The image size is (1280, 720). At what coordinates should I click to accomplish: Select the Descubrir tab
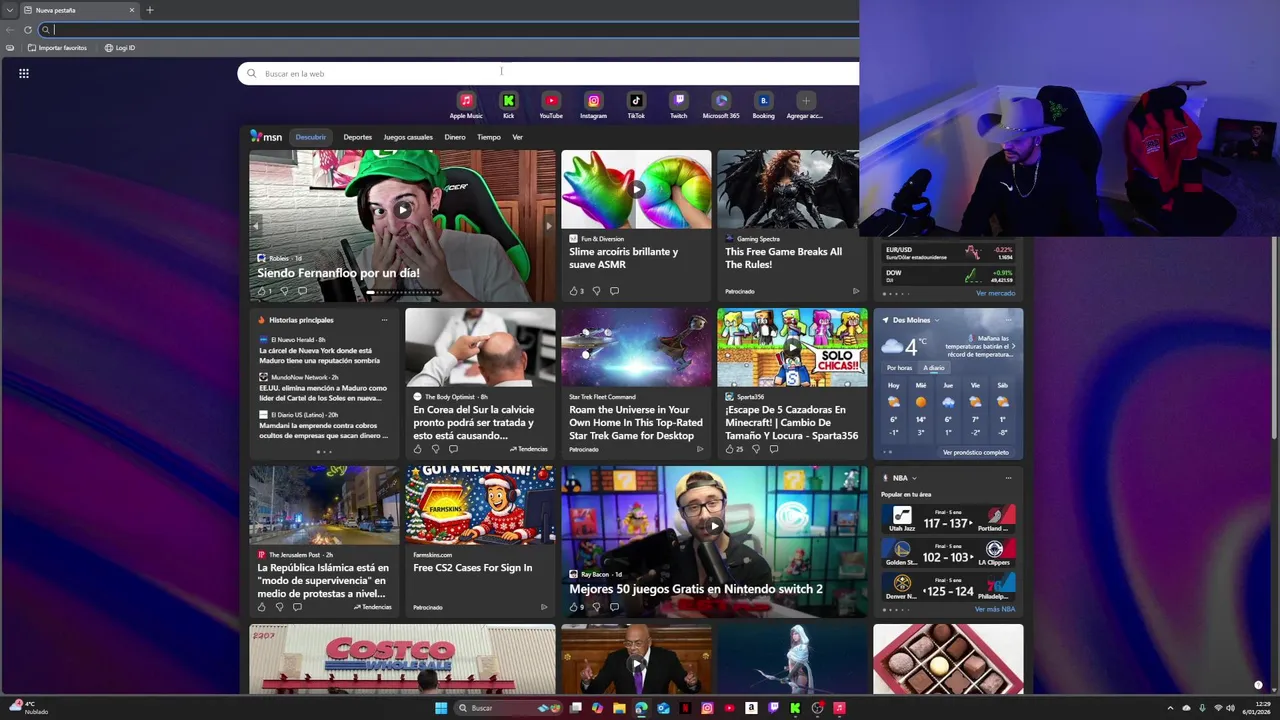point(310,137)
